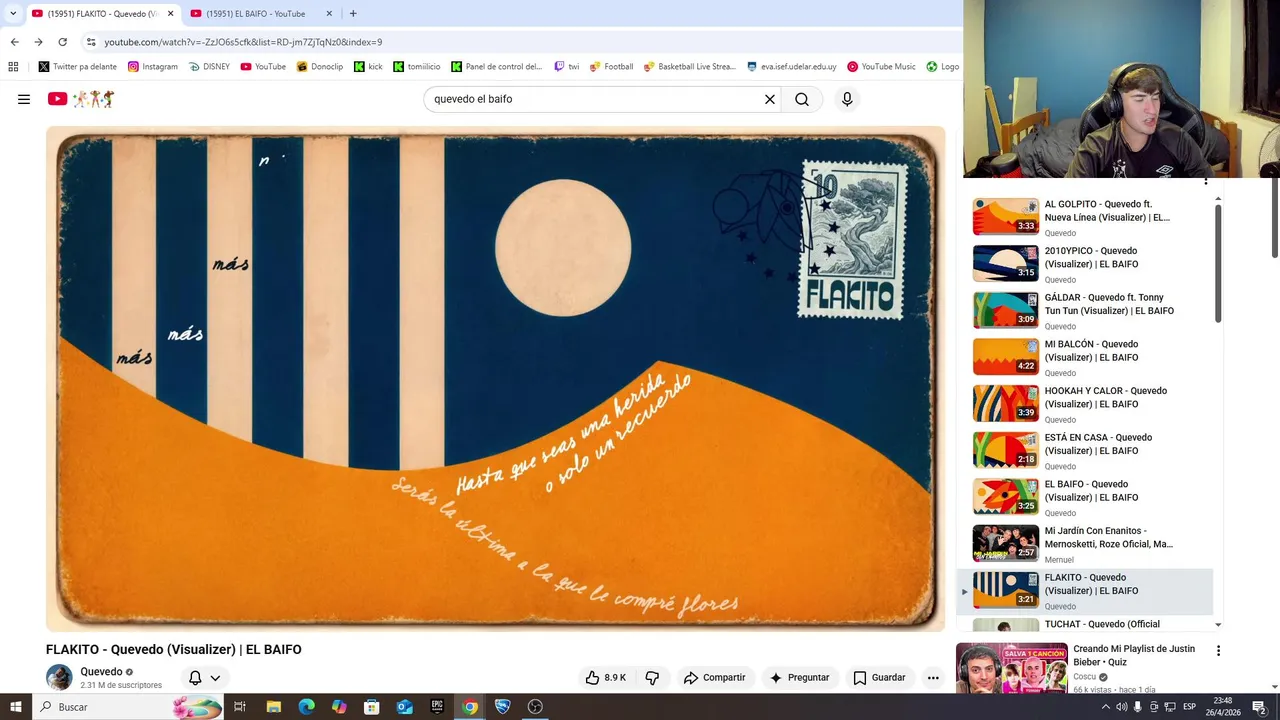Go forward with browser forward arrow
Image resolution: width=1280 pixels, height=720 pixels.
click(x=38, y=42)
